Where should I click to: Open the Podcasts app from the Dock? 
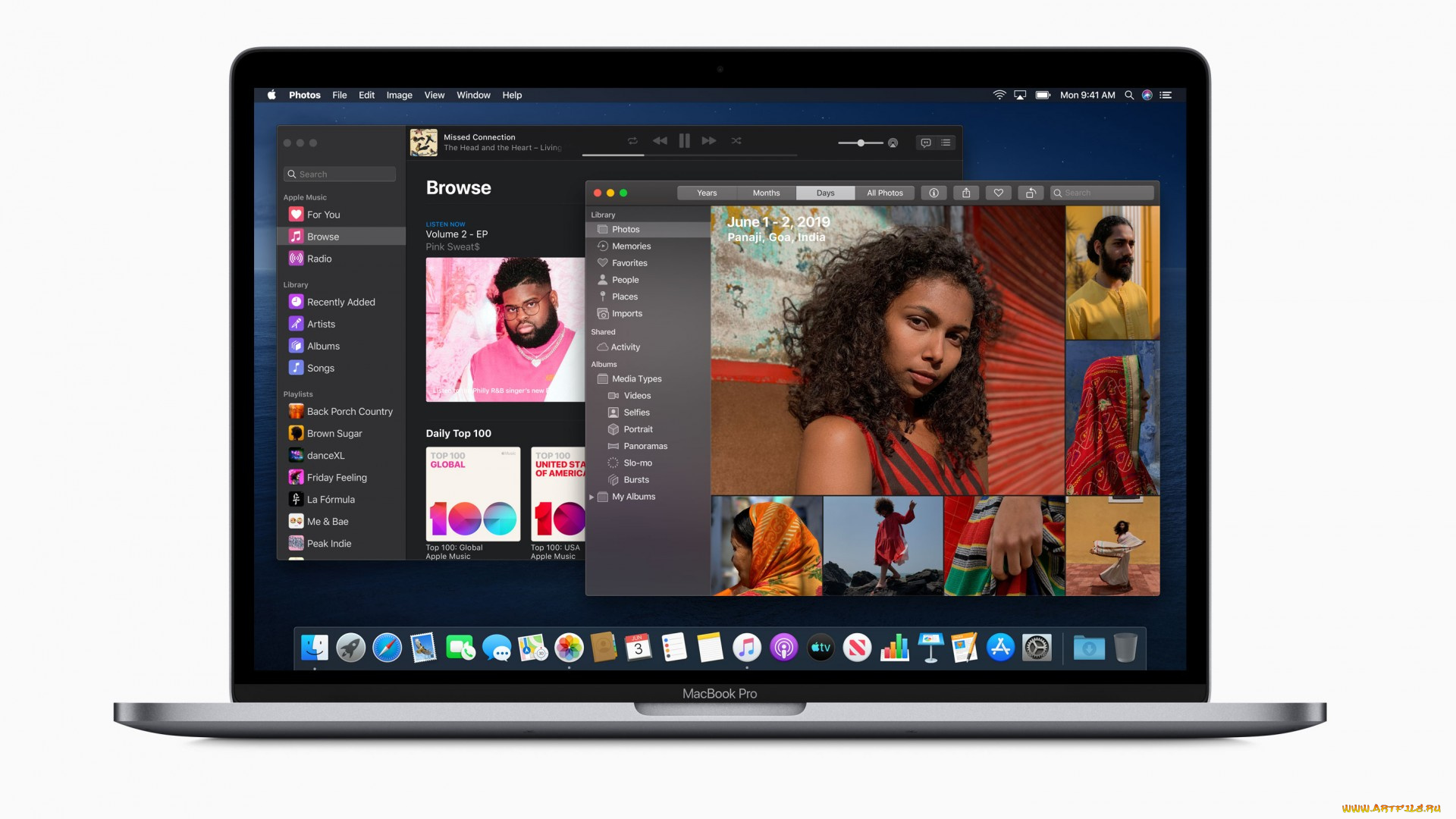784,648
